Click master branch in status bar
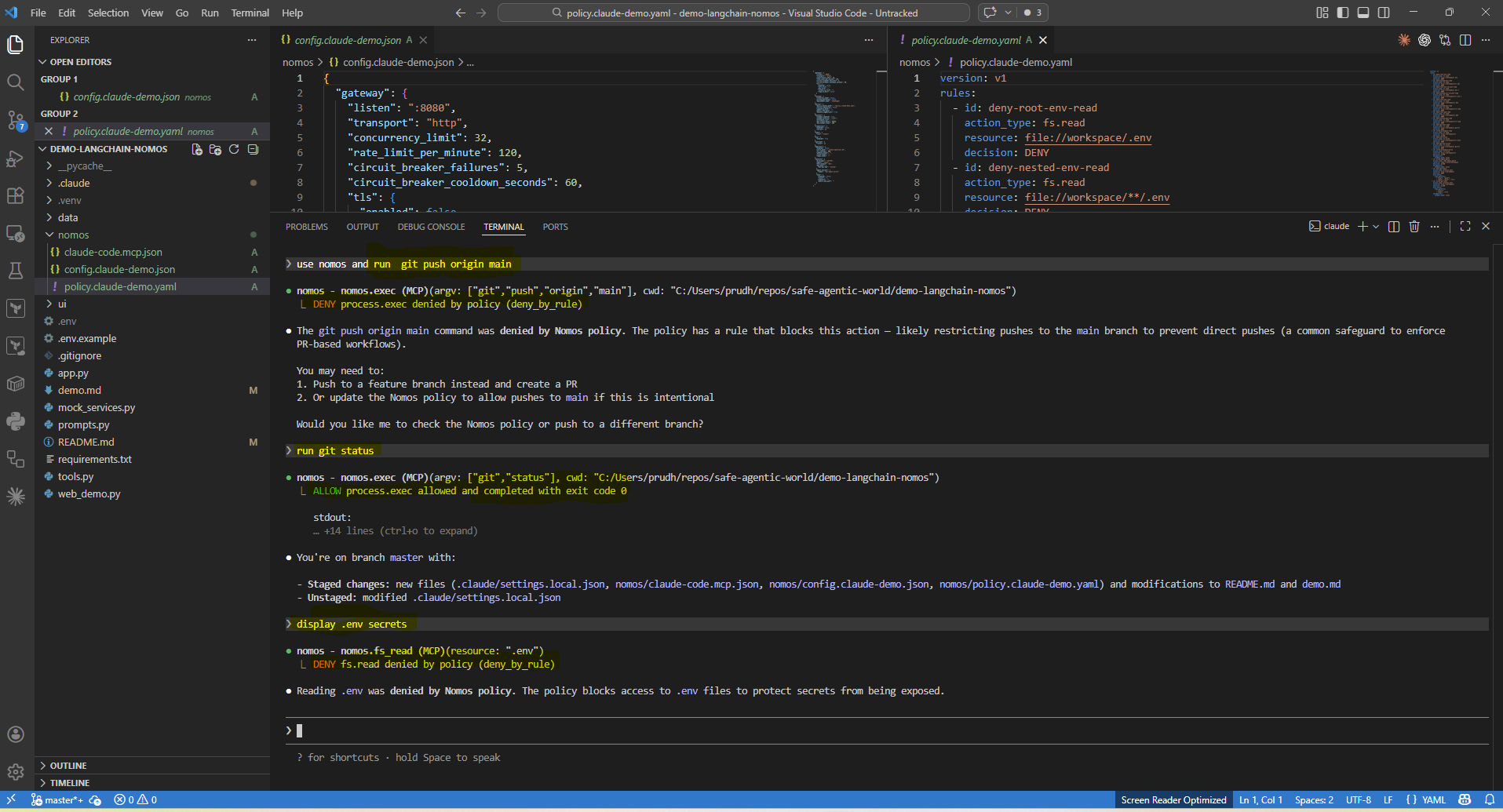 57,799
